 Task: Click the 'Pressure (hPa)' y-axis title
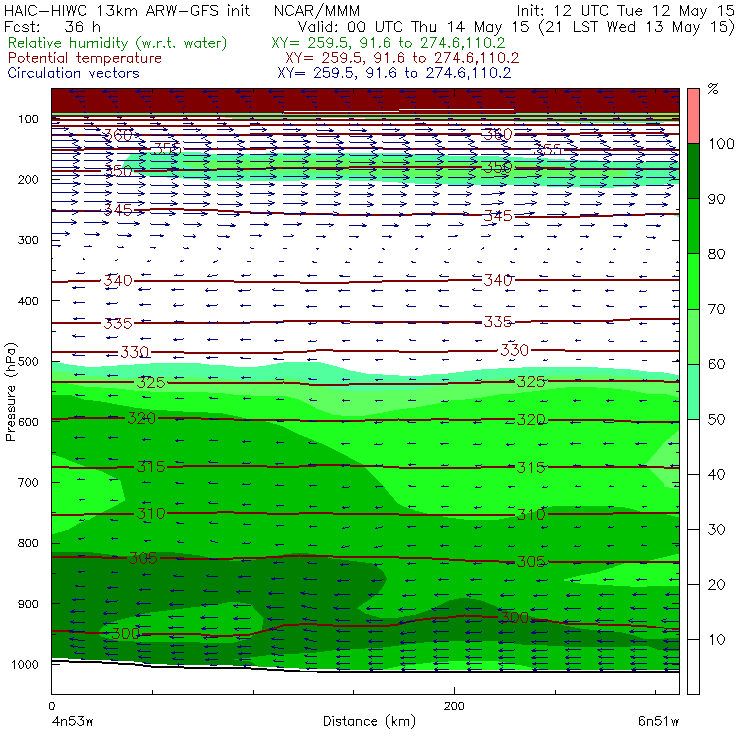pos(11,392)
